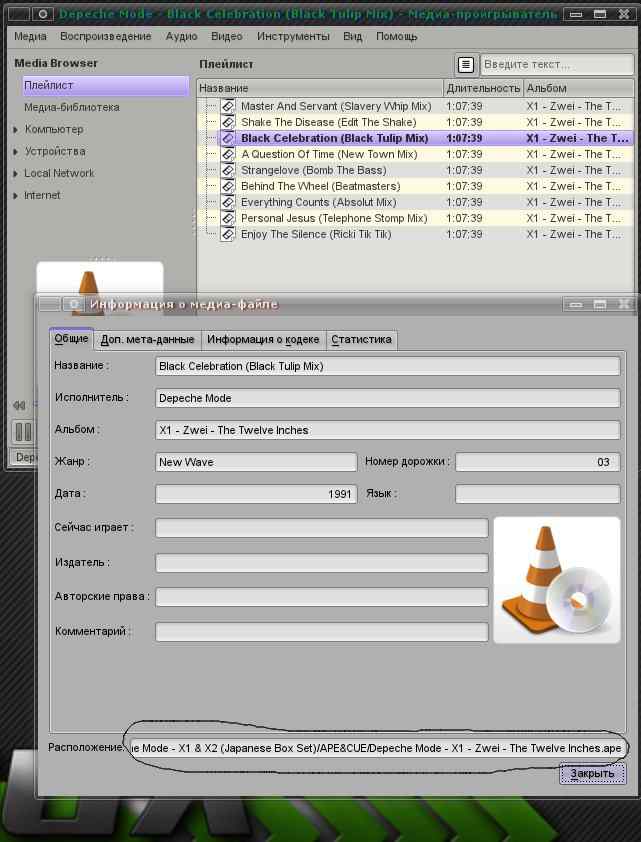Image resolution: width=641 pixels, height=842 pixels.
Task: Click the Расположение file path field
Action: pos(378,748)
